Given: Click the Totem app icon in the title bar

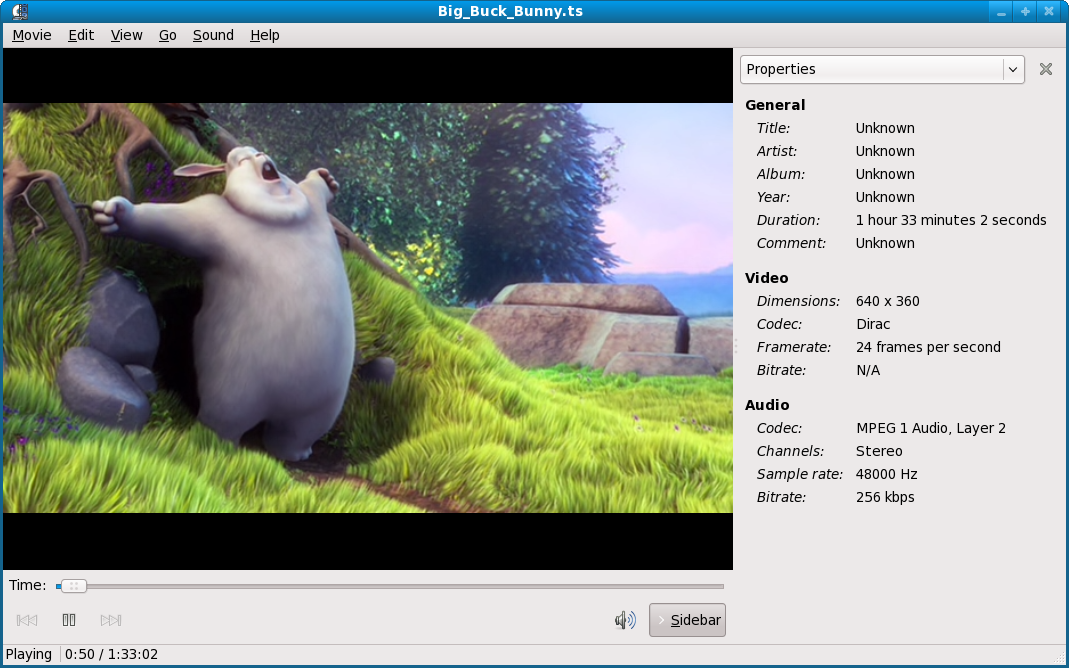Looking at the screenshot, I should coord(20,12).
